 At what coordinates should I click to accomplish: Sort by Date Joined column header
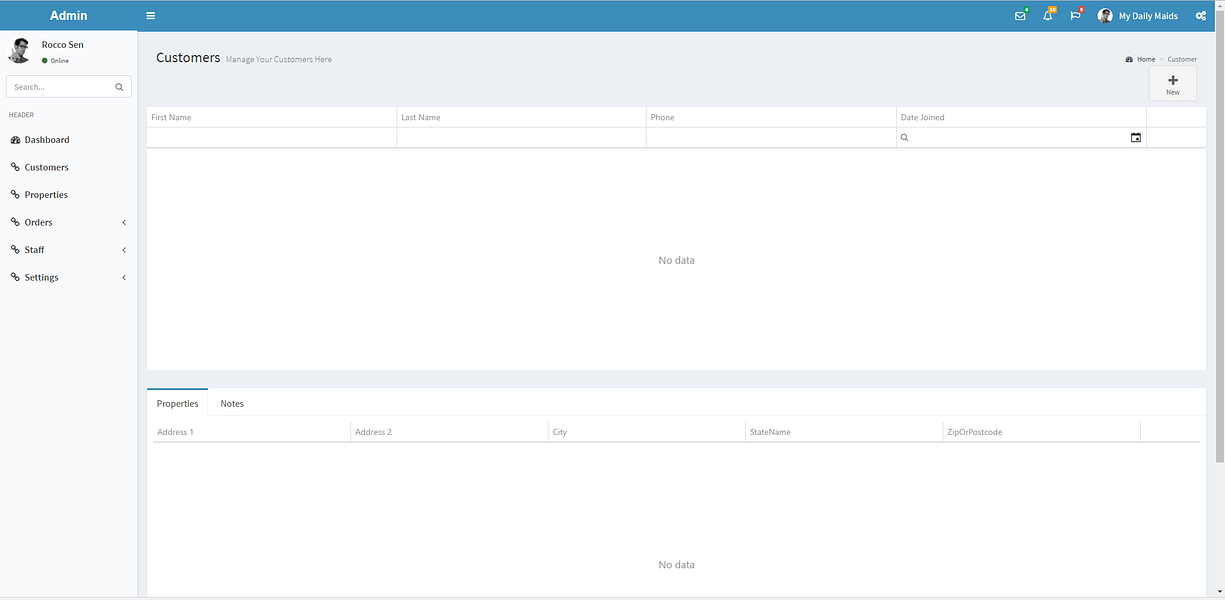tap(1021, 117)
